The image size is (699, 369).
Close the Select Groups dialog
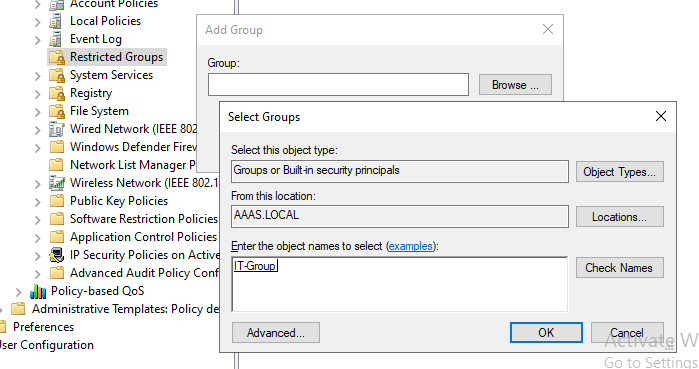coord(661,116)
